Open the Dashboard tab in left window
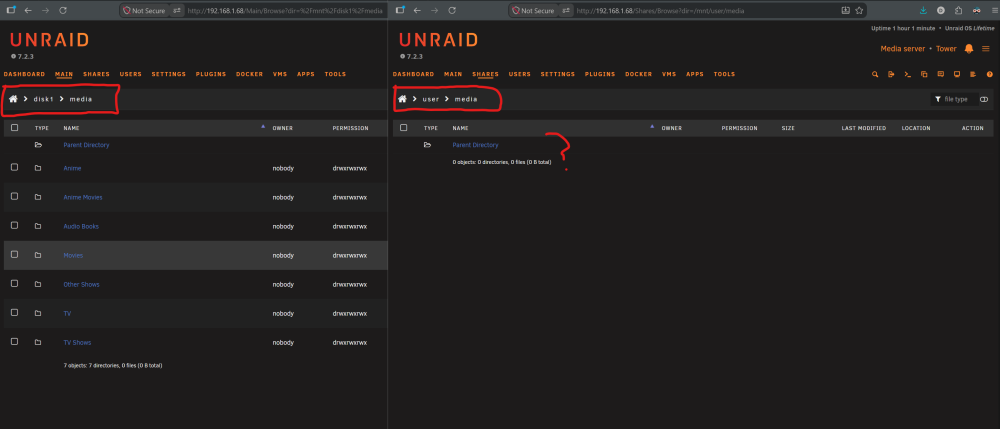This screenshot has height=429, width=1000. click(x=24, y=75)
